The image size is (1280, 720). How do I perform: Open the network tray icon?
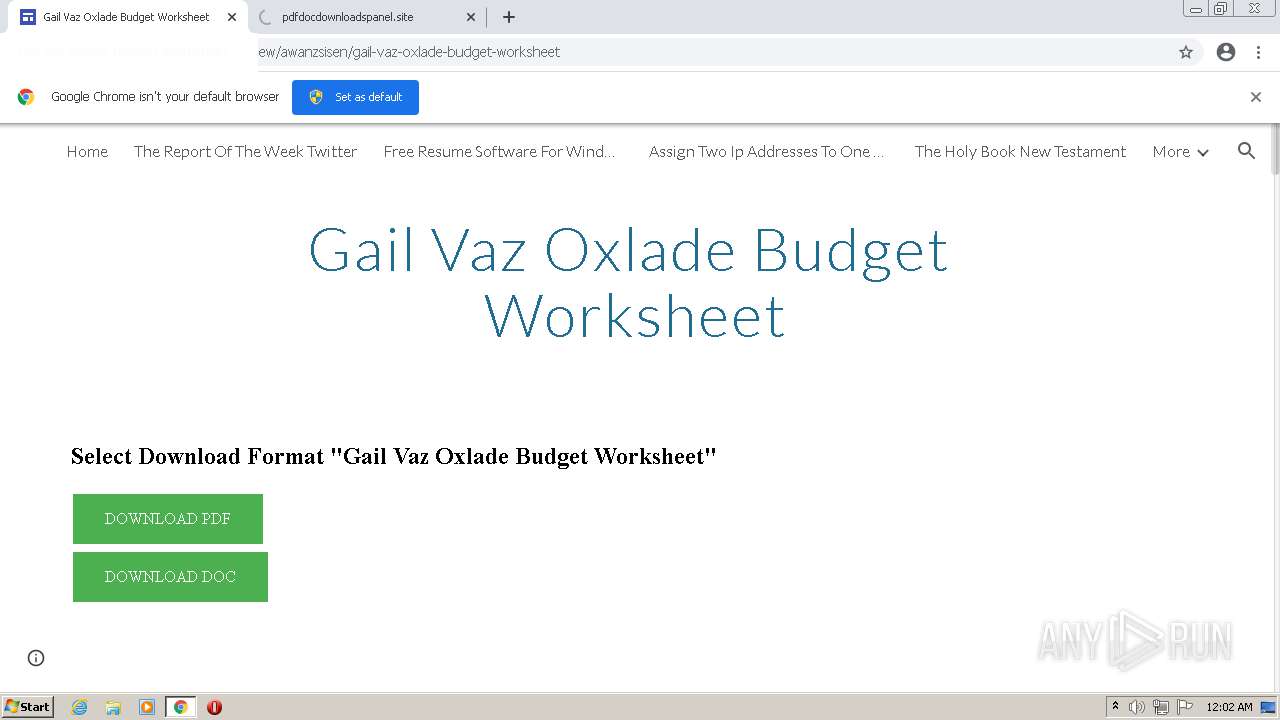click(x=1161, y=707)
